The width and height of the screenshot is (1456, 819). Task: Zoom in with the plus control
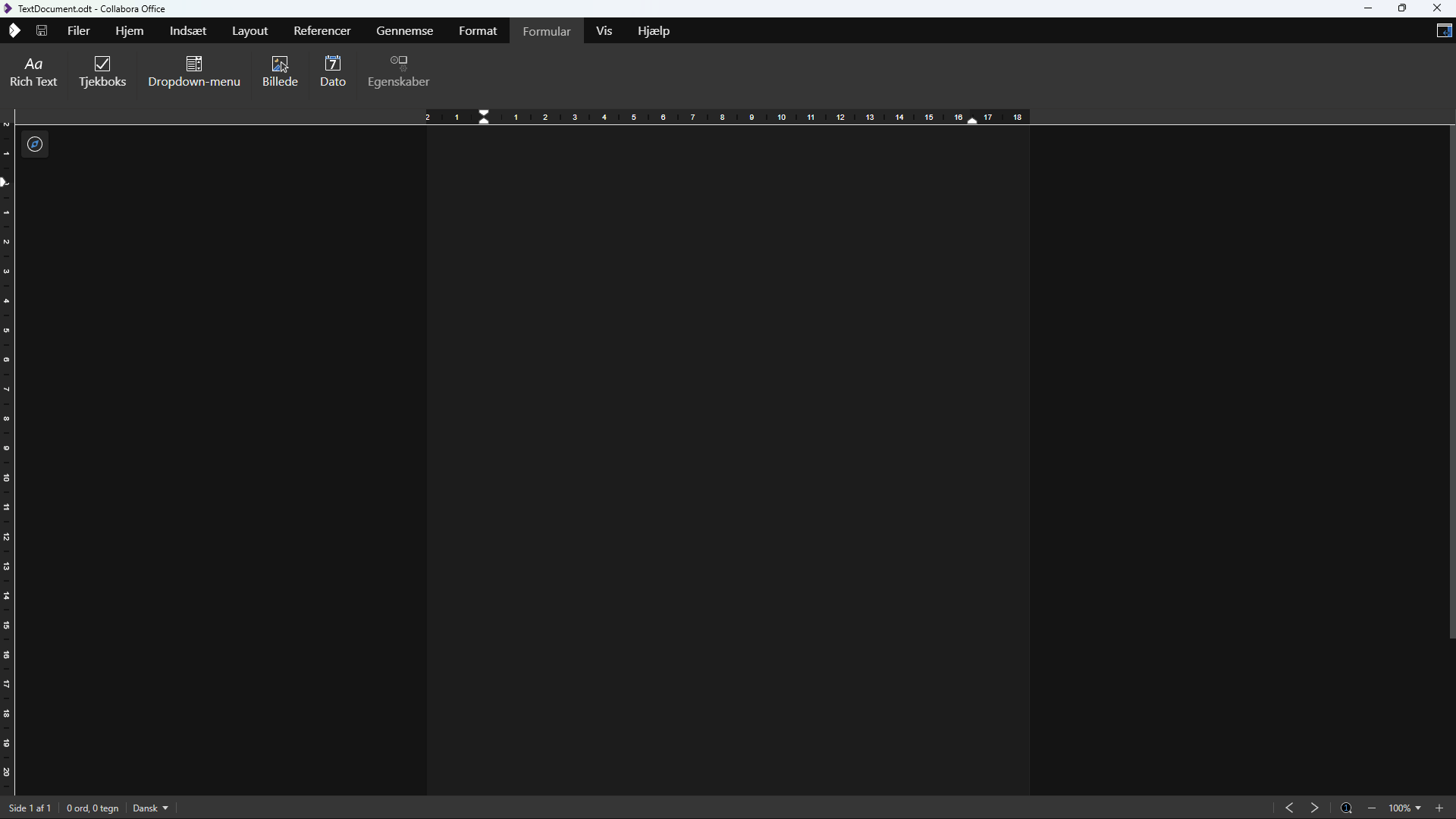[1439, 808]
